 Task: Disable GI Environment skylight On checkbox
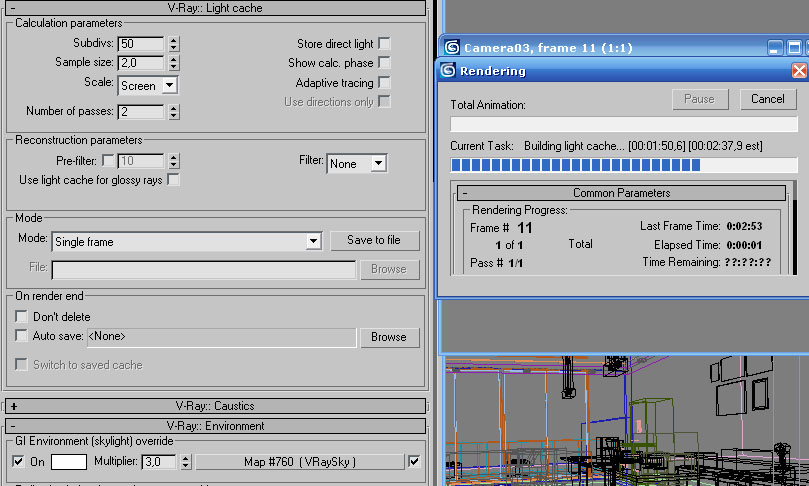click(19, 461)
